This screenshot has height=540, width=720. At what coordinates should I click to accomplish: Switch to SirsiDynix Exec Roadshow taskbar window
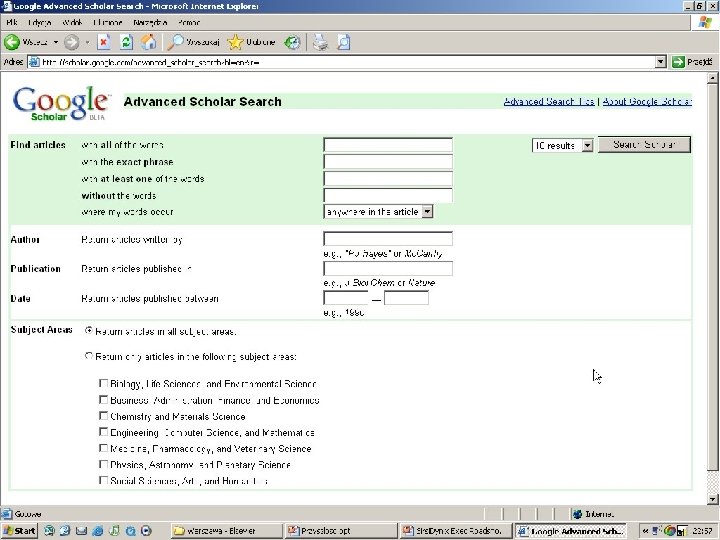[455, 531]
